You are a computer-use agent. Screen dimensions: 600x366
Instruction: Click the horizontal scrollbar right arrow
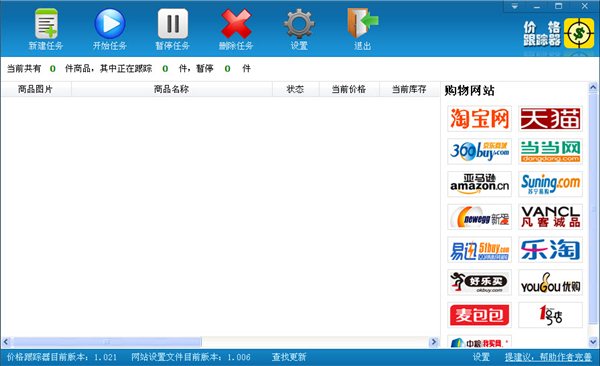pyautogui.click(x=434, y=342)
